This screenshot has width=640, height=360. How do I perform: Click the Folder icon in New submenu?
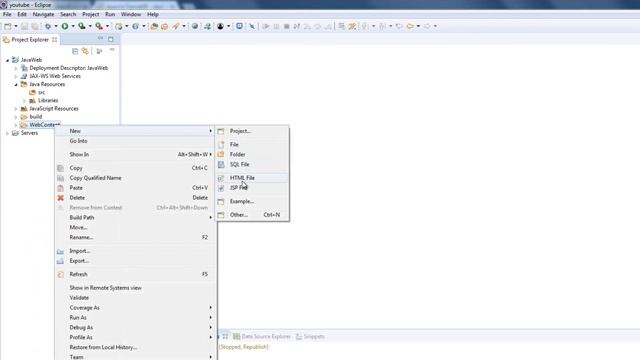[221, 154]
